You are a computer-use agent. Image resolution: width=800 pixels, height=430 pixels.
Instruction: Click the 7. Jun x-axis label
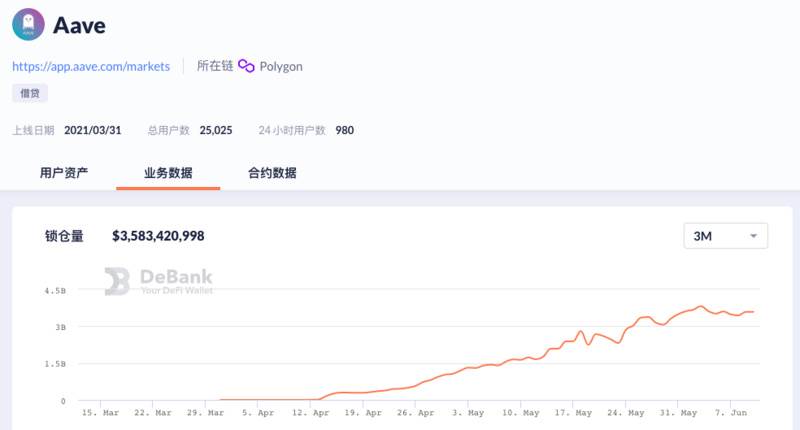point(731,413)
